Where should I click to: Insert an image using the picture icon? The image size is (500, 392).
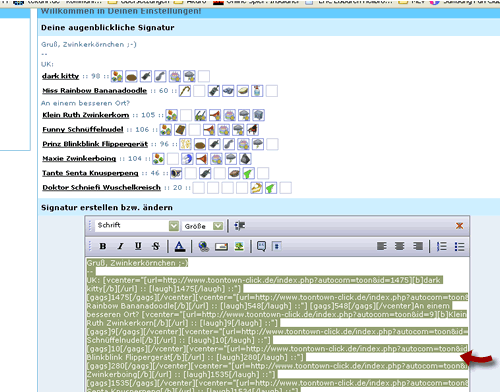[239, 246]
